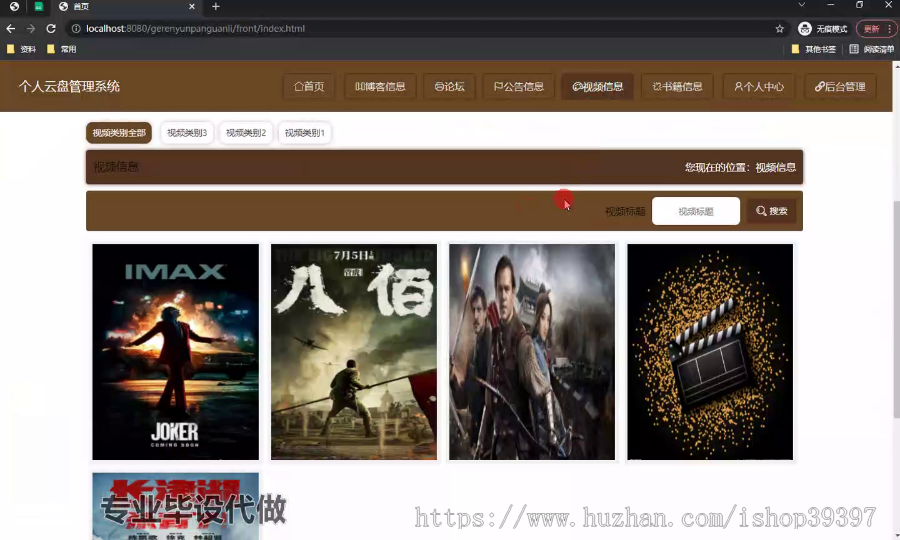Click the address bar URL
This screenshot has height=540, width=900.
[195, 29]
